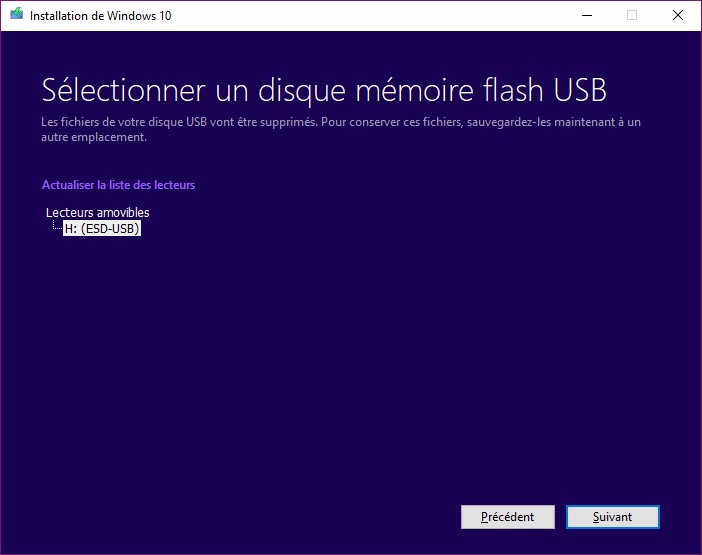
Task: Click the greyed-out maximize button
Action: 631,15
